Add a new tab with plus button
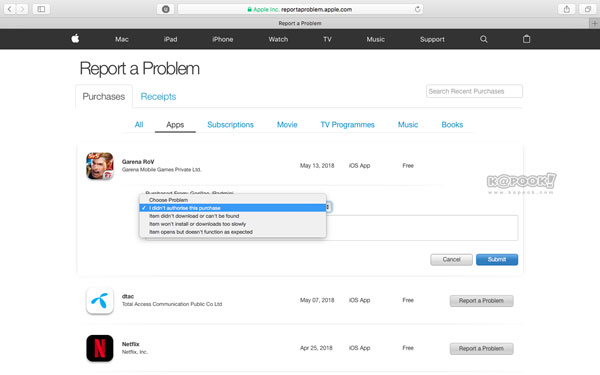Screen dimensions: 600x375 coord(594,23)
